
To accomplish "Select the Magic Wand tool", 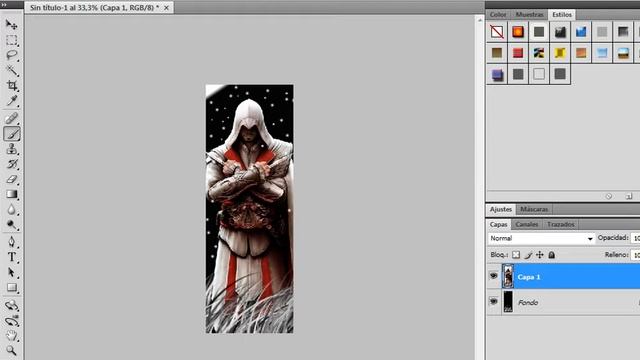I will click(x=11, y=70).
